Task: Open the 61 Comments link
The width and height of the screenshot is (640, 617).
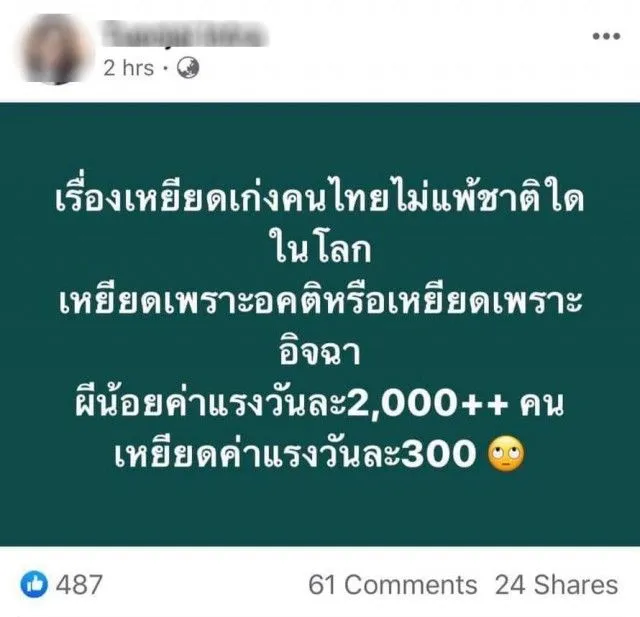Action: click(x=393, y=584)
